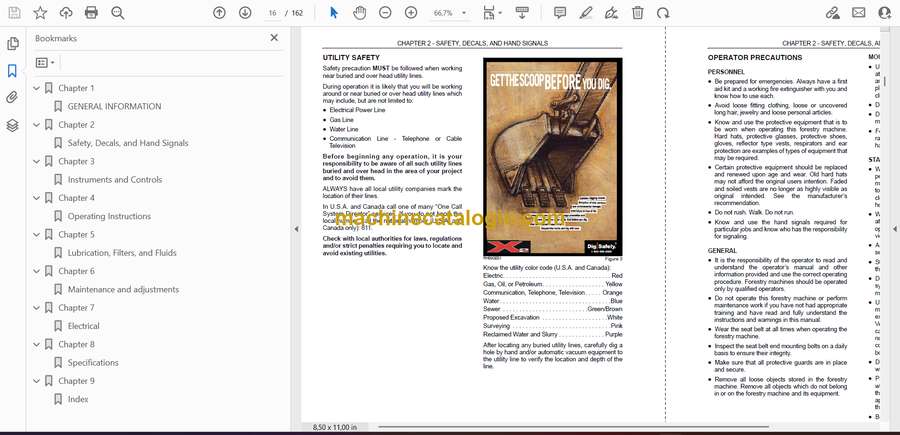Collapse the Chapter 2 bookmark

click(38, 125)
